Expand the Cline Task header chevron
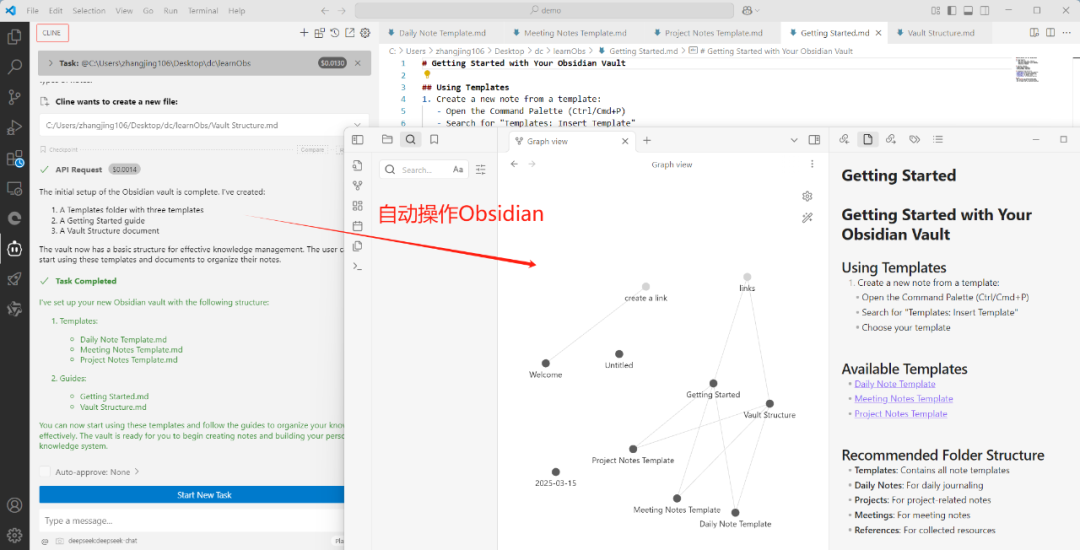 50,63
